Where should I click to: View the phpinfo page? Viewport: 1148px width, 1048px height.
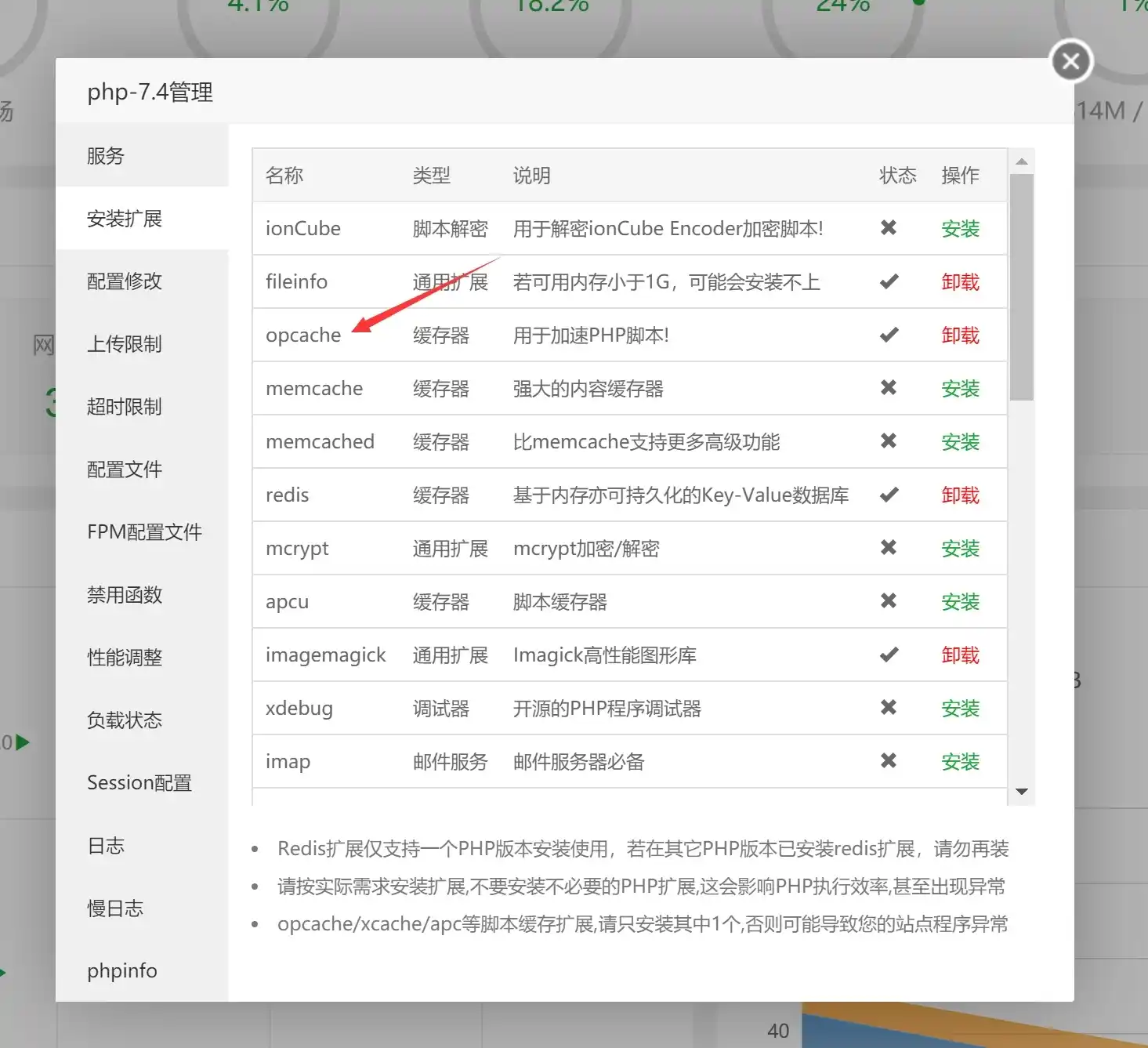(121, 970)
